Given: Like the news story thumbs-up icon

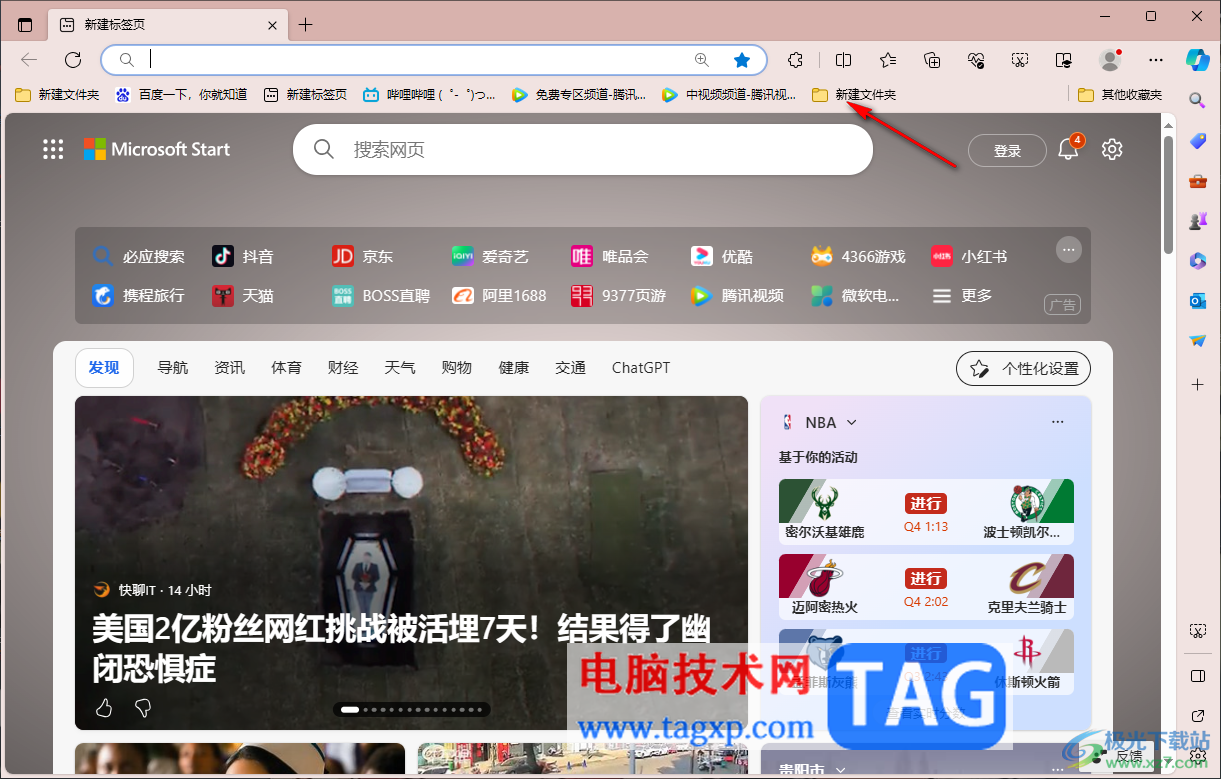Looking at the screenshot, I should [104, 708].
